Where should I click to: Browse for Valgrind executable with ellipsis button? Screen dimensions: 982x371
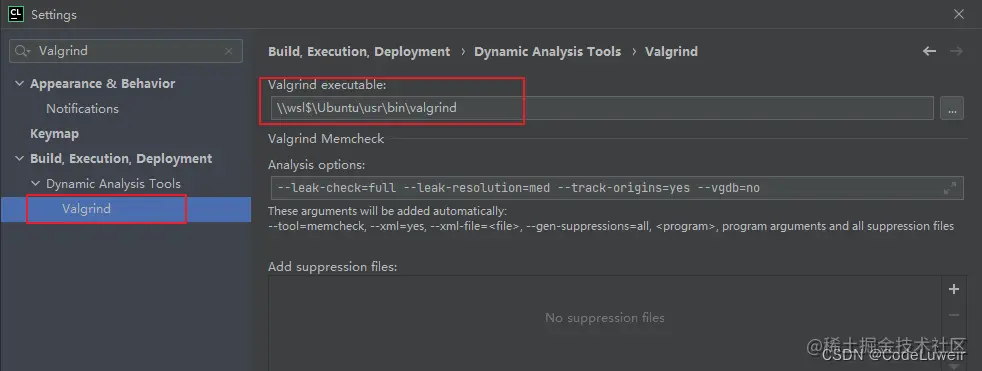pyautogui.click(x=952, y=108)
